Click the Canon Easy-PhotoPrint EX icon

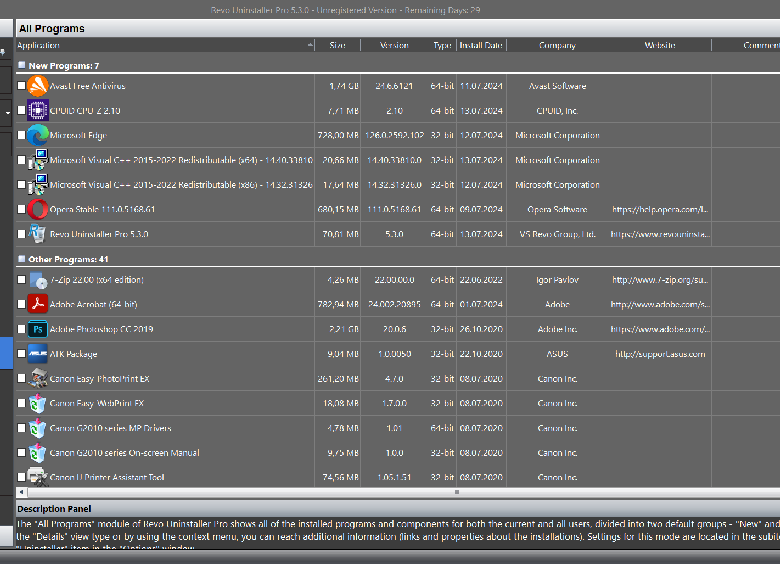click(x=37, y=378)
